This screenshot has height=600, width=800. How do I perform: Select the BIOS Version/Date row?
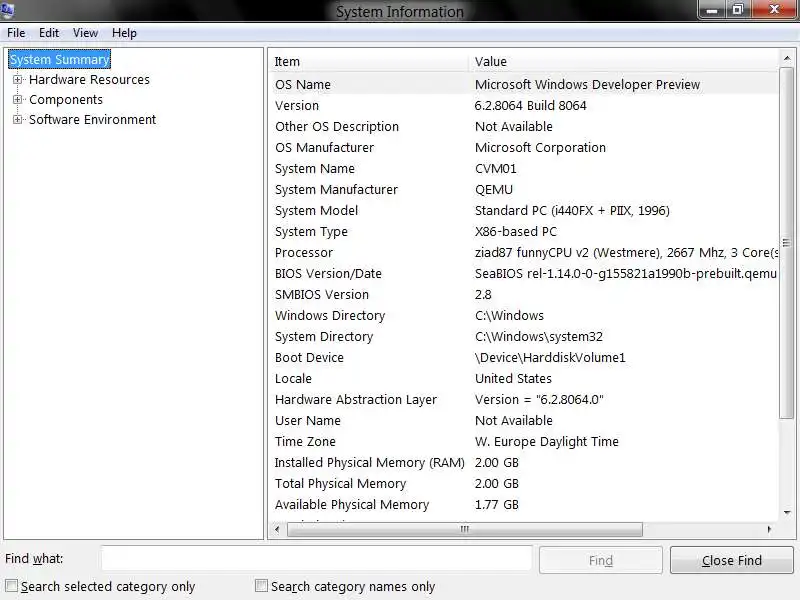[523, 273]
